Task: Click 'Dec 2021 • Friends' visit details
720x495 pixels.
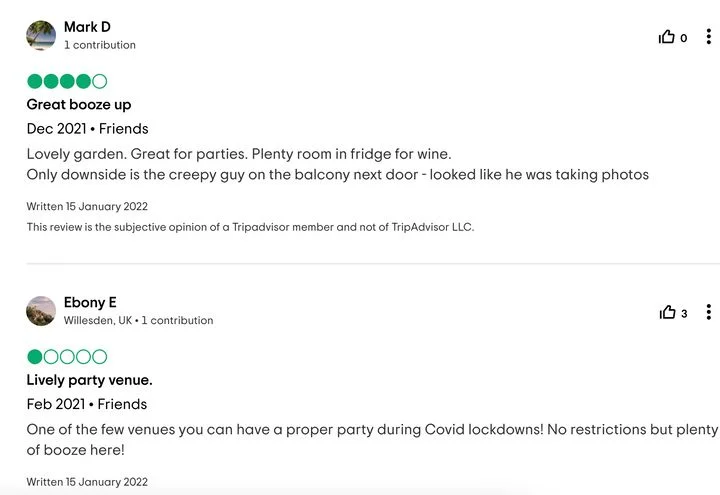Action: click(87, 129)
